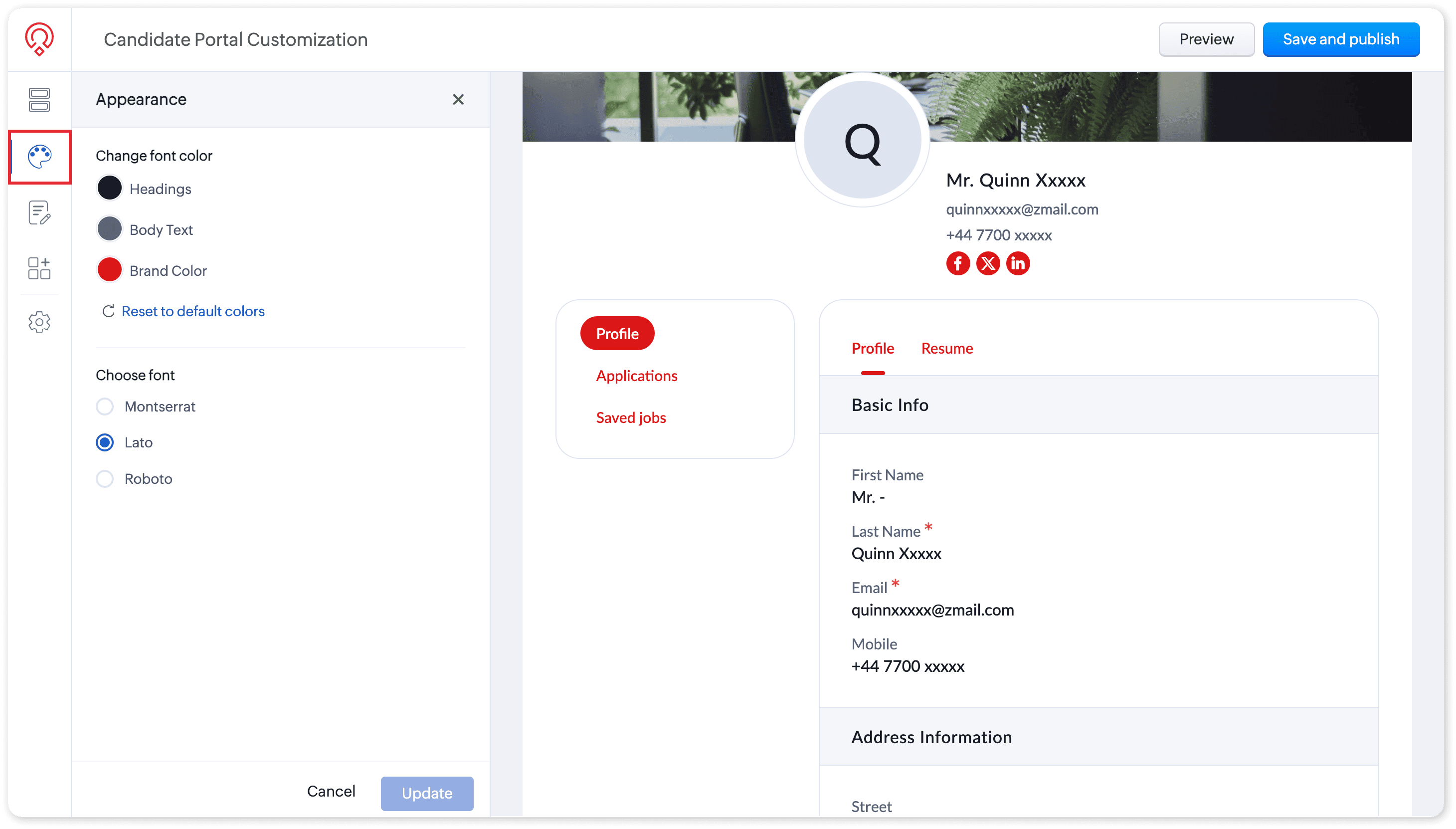Open the layout sections sidebar icon
Viewport: 1456px width, 829px height.
pyautogui.click(x=39, y=100)
